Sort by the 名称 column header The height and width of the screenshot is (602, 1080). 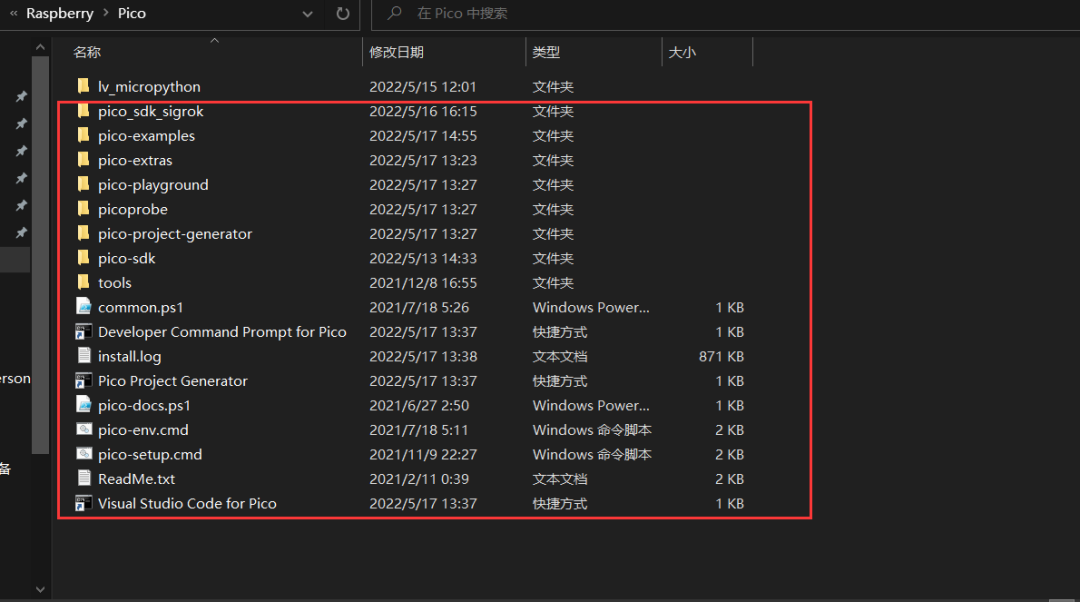pos(87,52)
